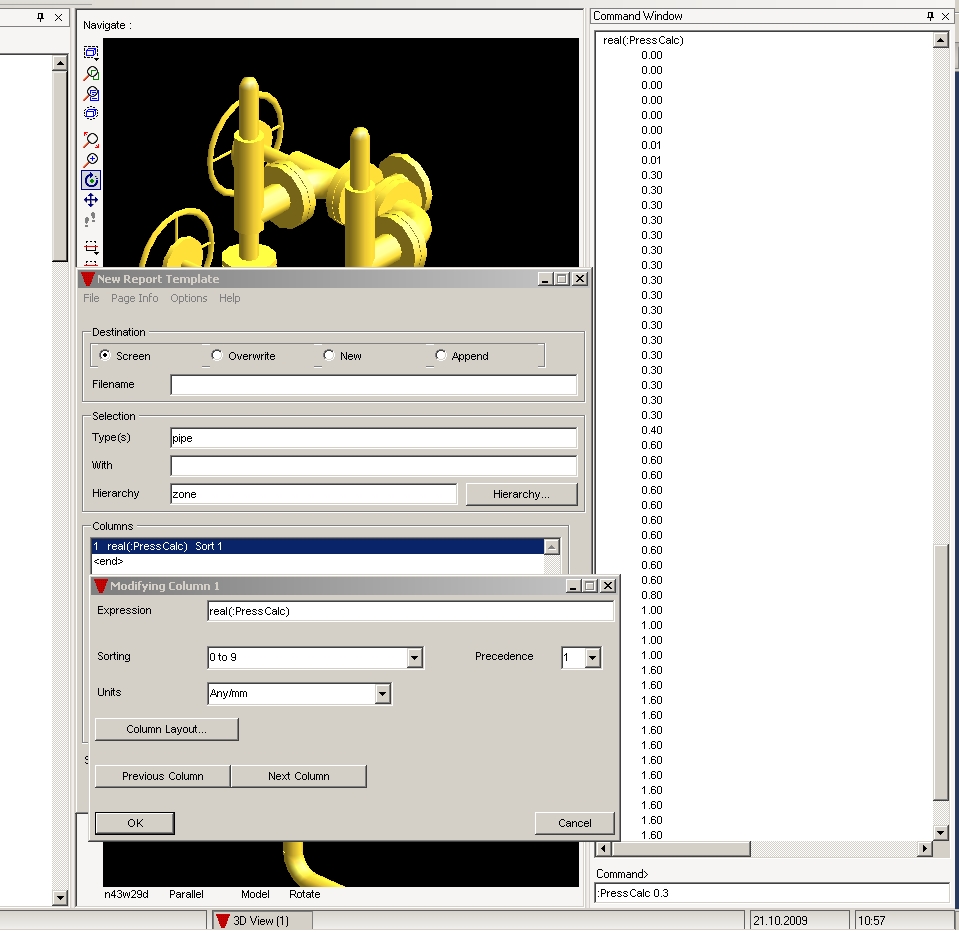Minimize the Modifying Column 1 dialog

click(x=573, y=586)
